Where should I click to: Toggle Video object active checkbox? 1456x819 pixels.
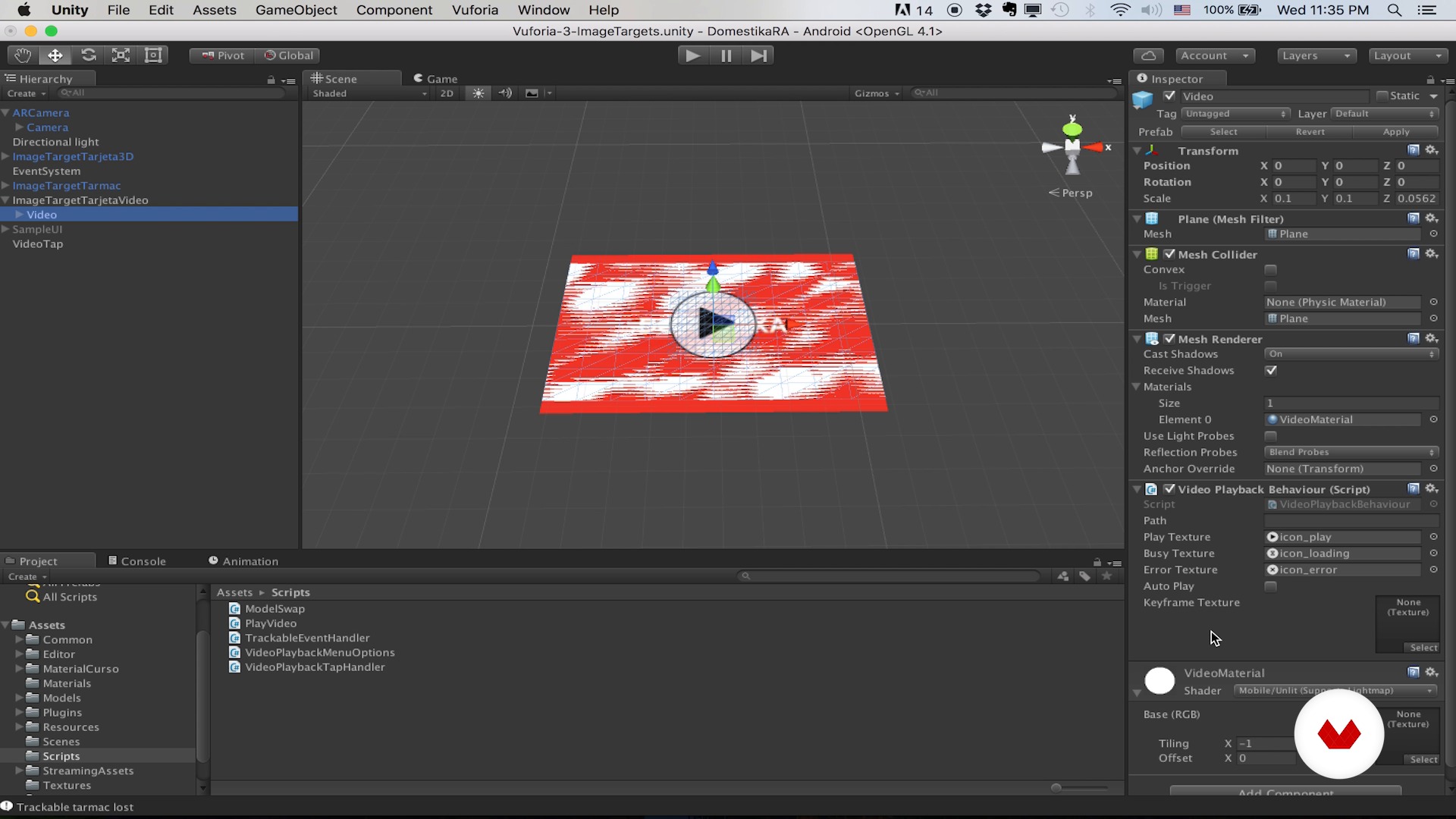click(1169, 96)
